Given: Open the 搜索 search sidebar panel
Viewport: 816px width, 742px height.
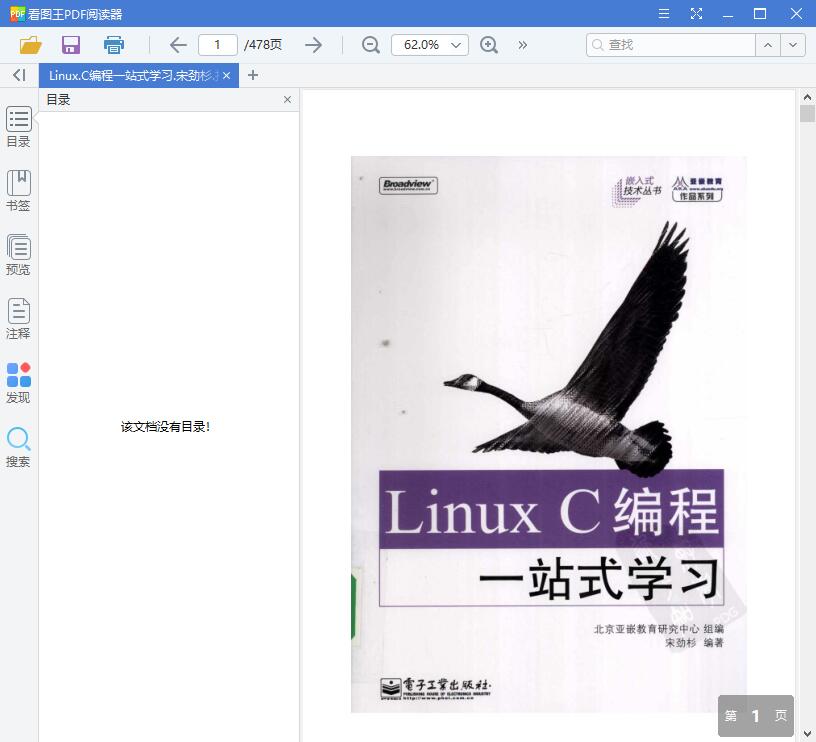Looking at the screenshot, I should click(18, 447).
